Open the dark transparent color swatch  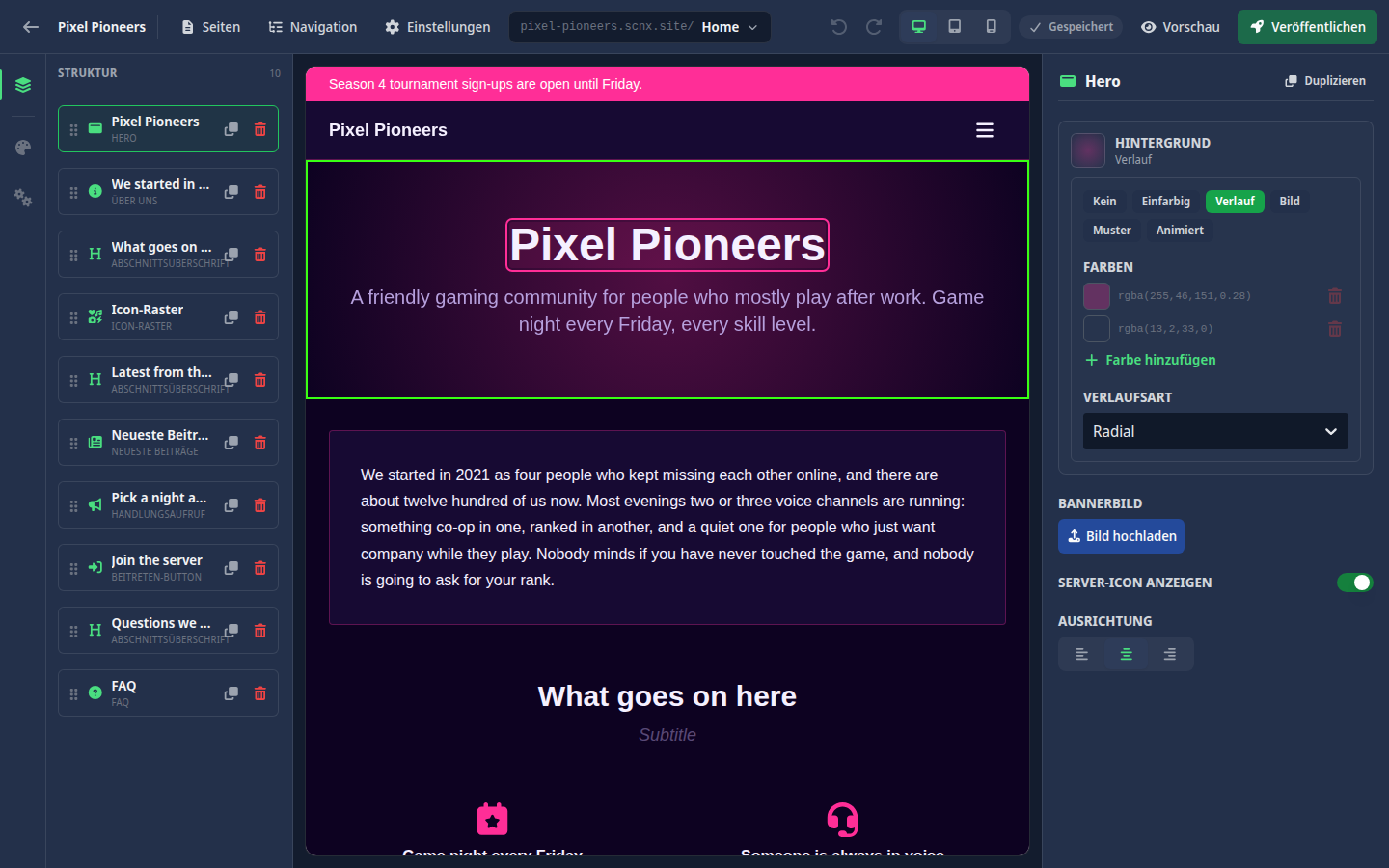1097,329
